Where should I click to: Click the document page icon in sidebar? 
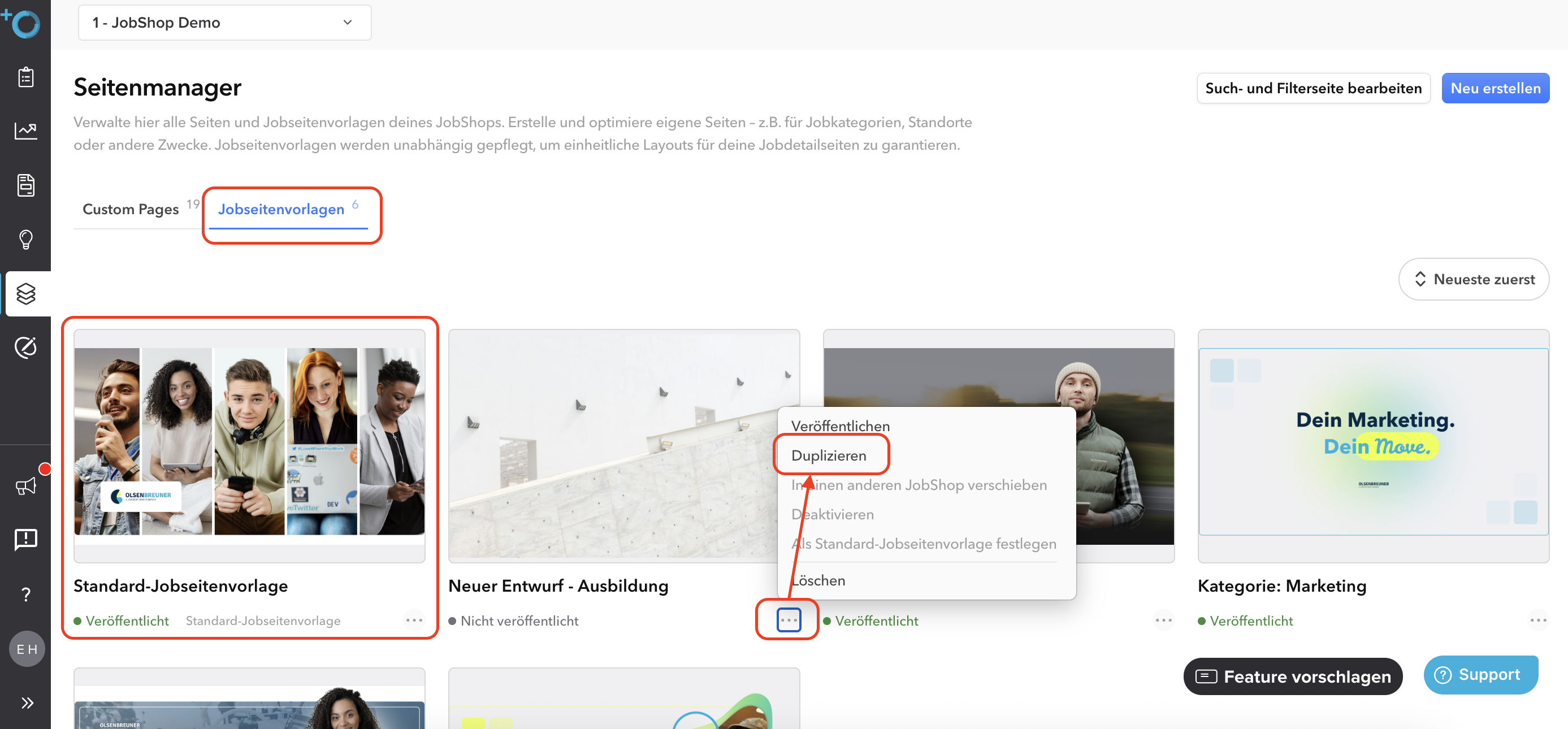(x=25, y=185)
